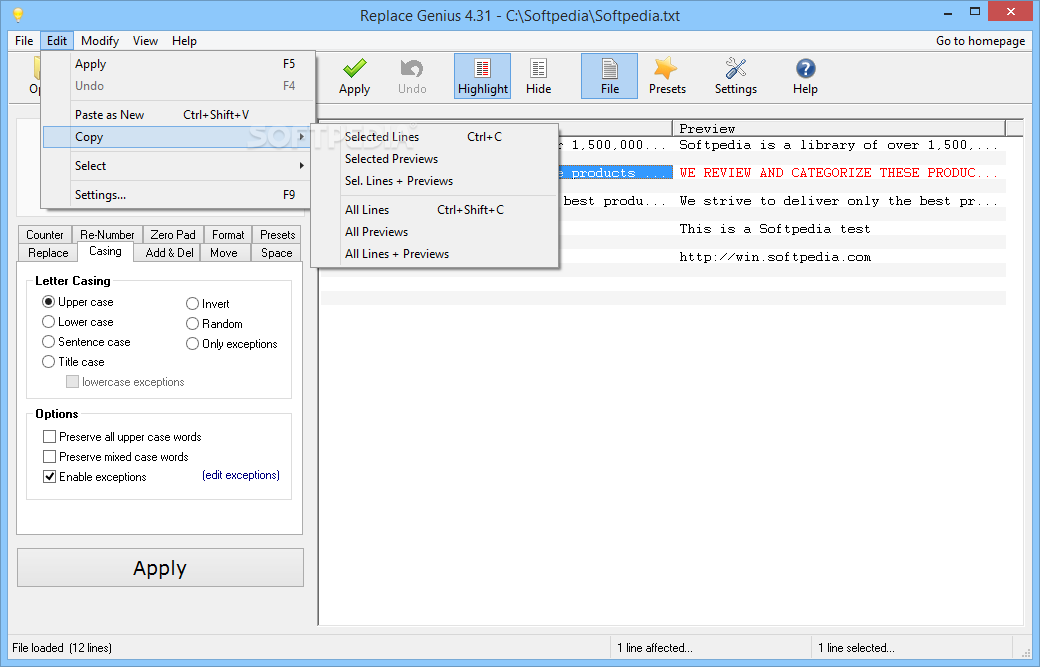Select Invert radio button

click(x=192, y=304)
